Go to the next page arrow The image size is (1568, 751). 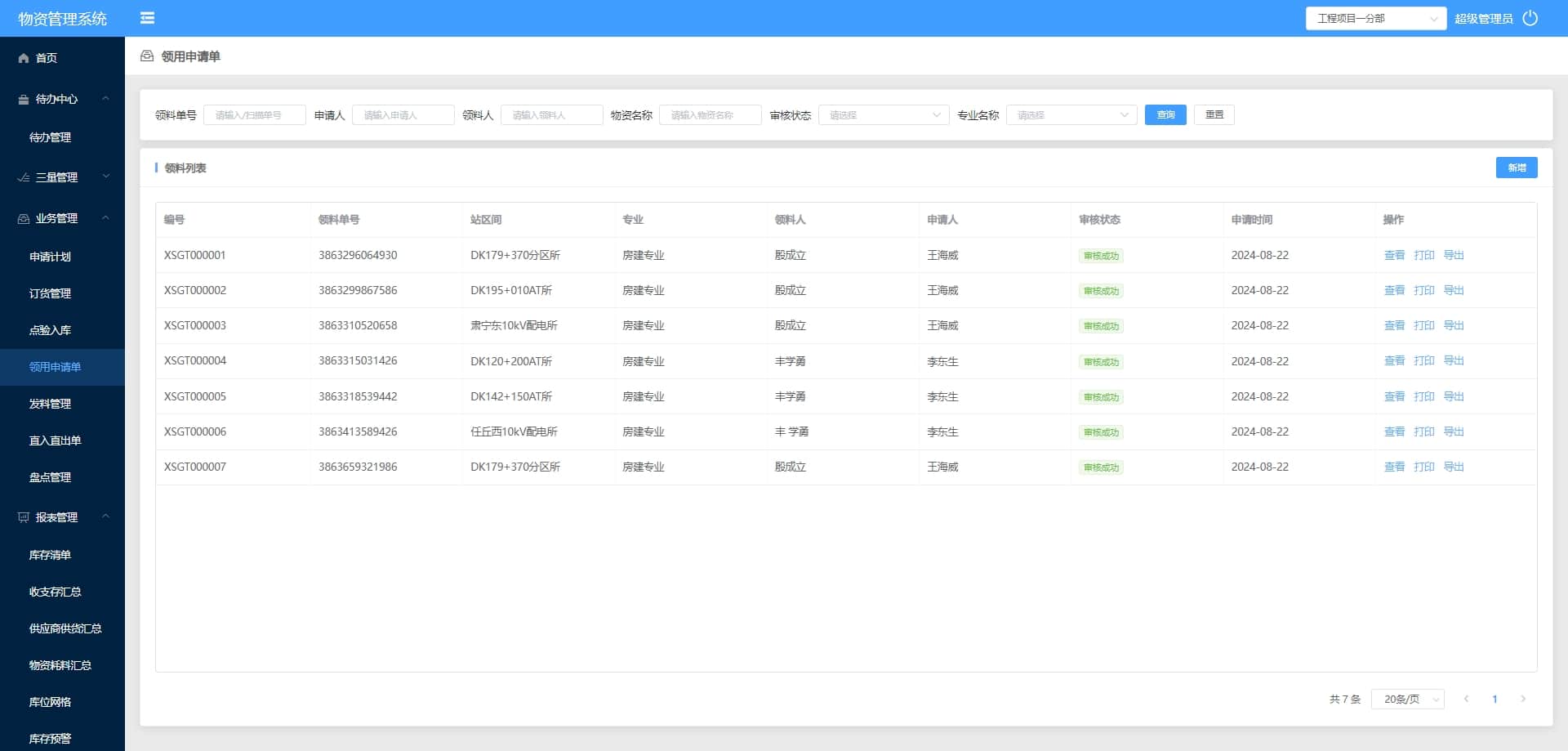(x=1523, y=699)
